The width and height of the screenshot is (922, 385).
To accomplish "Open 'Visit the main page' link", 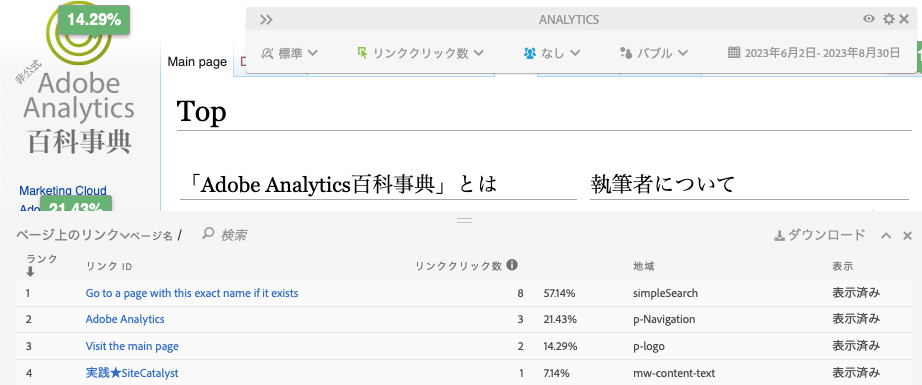I will point(132,346).
